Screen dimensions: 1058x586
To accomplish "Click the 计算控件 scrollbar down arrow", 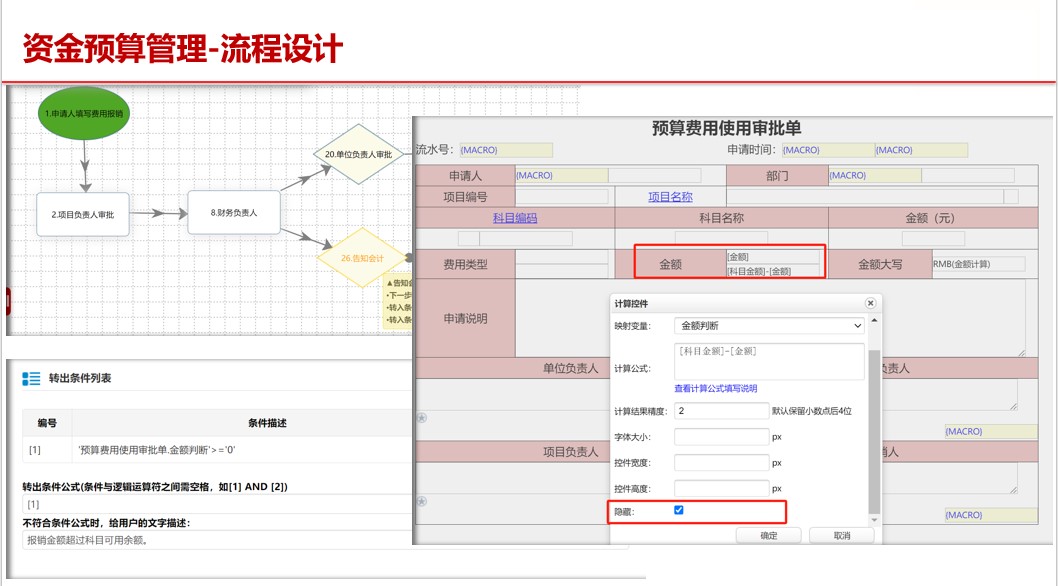I will (x=874, y=520).
